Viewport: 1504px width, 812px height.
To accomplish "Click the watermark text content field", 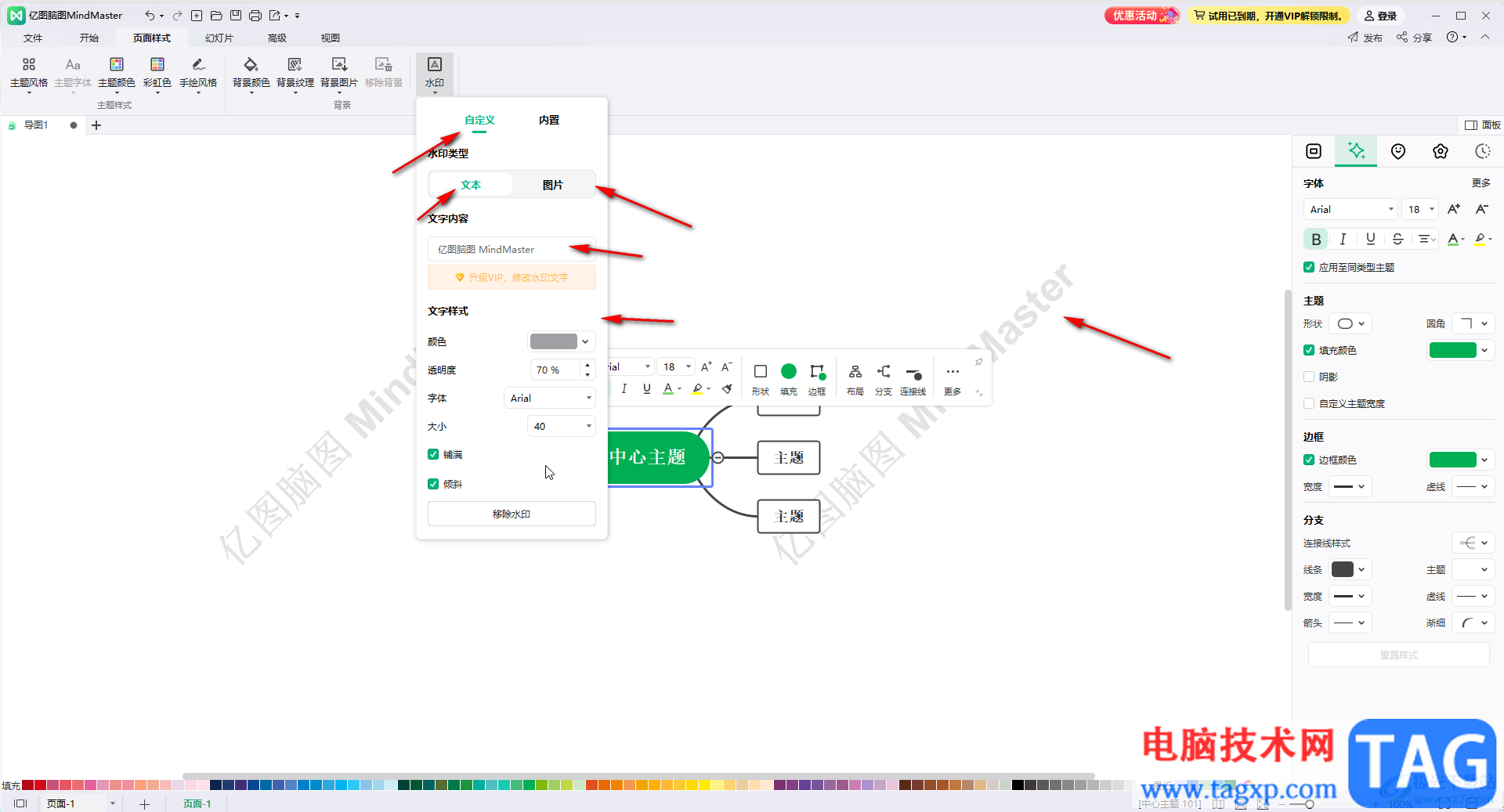I will pos(512,249).
